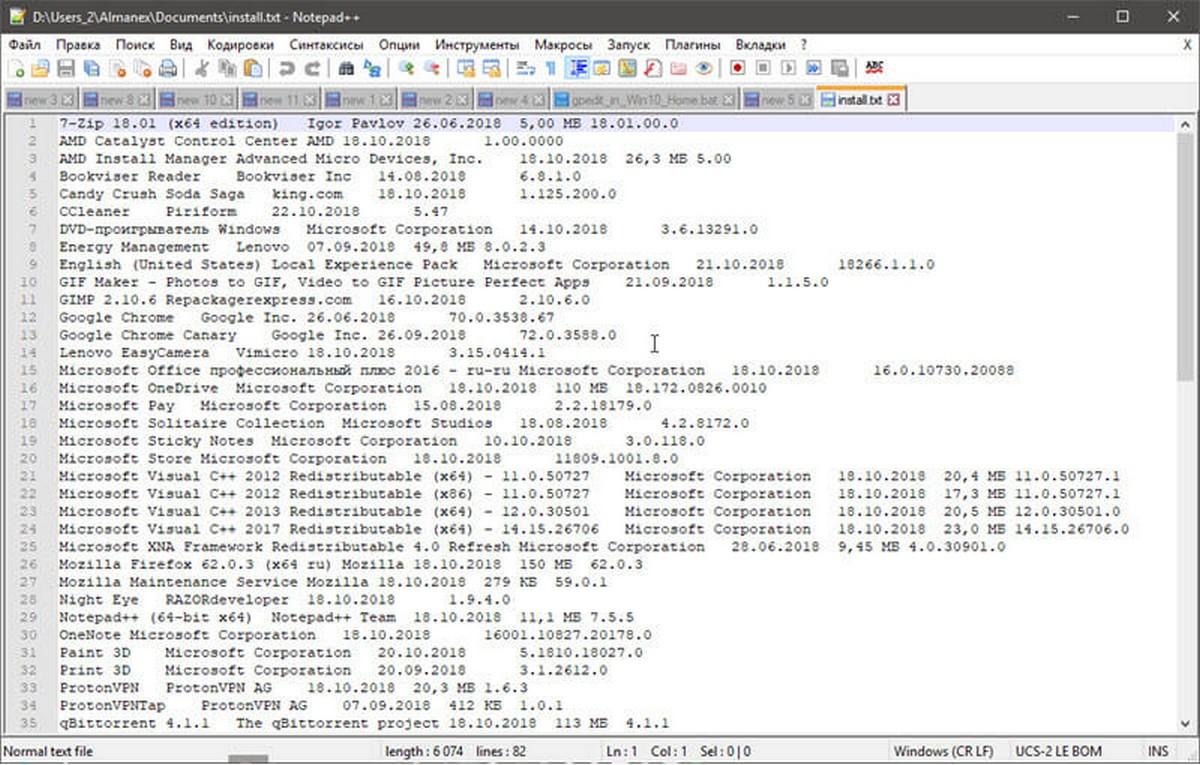Click line number 20 in the margin

pos(30,458)
